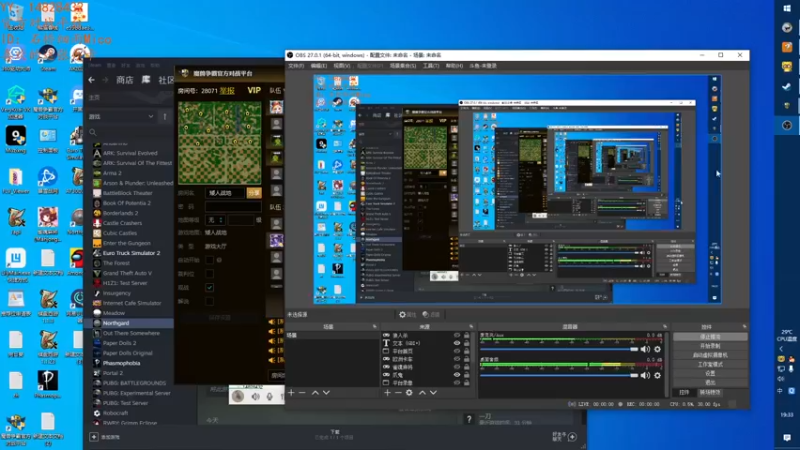Click Steam friends chat plus icon
The width and height of the screenshot is (800, 450).
coord(572,437)
